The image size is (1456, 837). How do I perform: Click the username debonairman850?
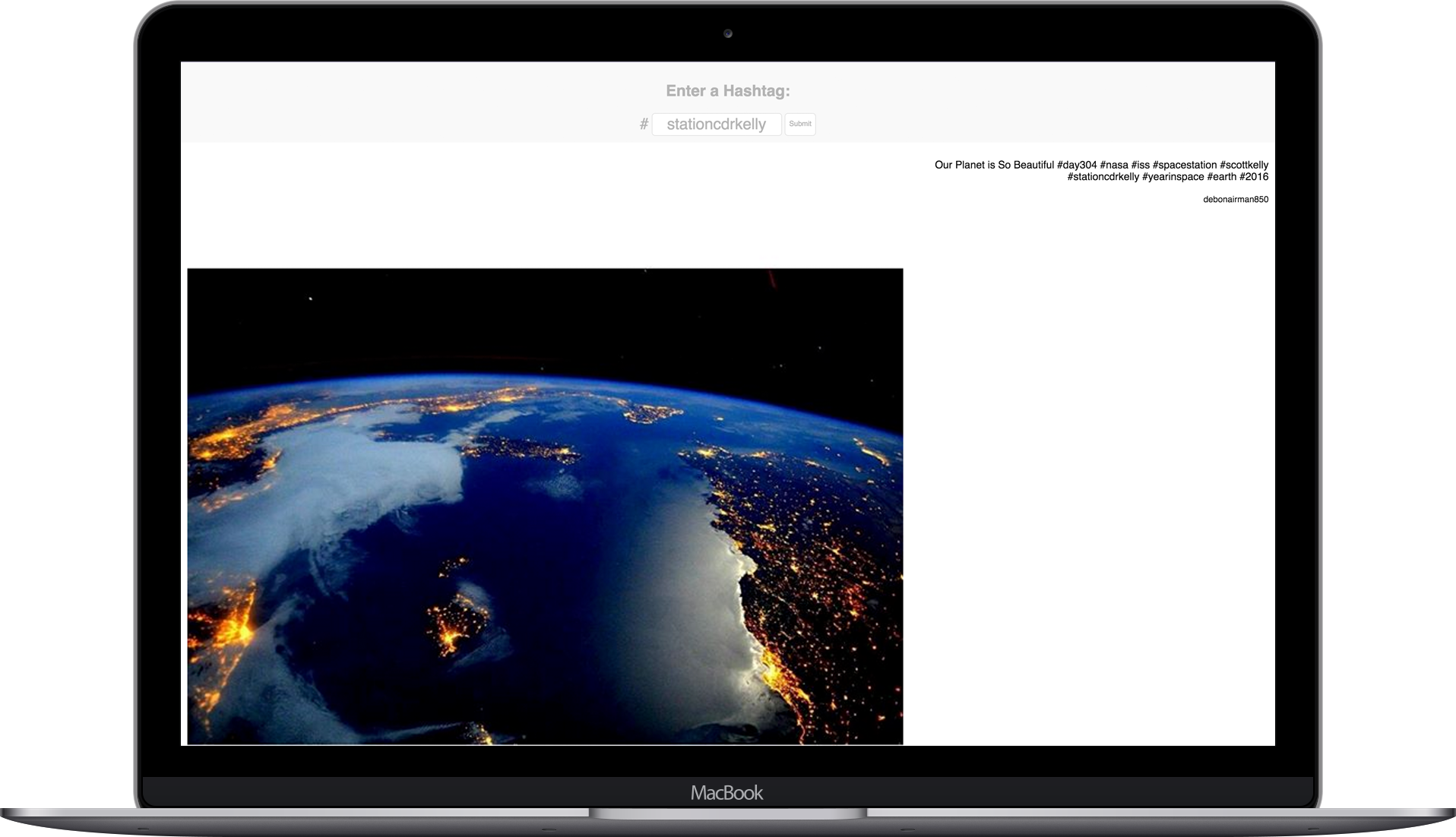coord(1236,200)
